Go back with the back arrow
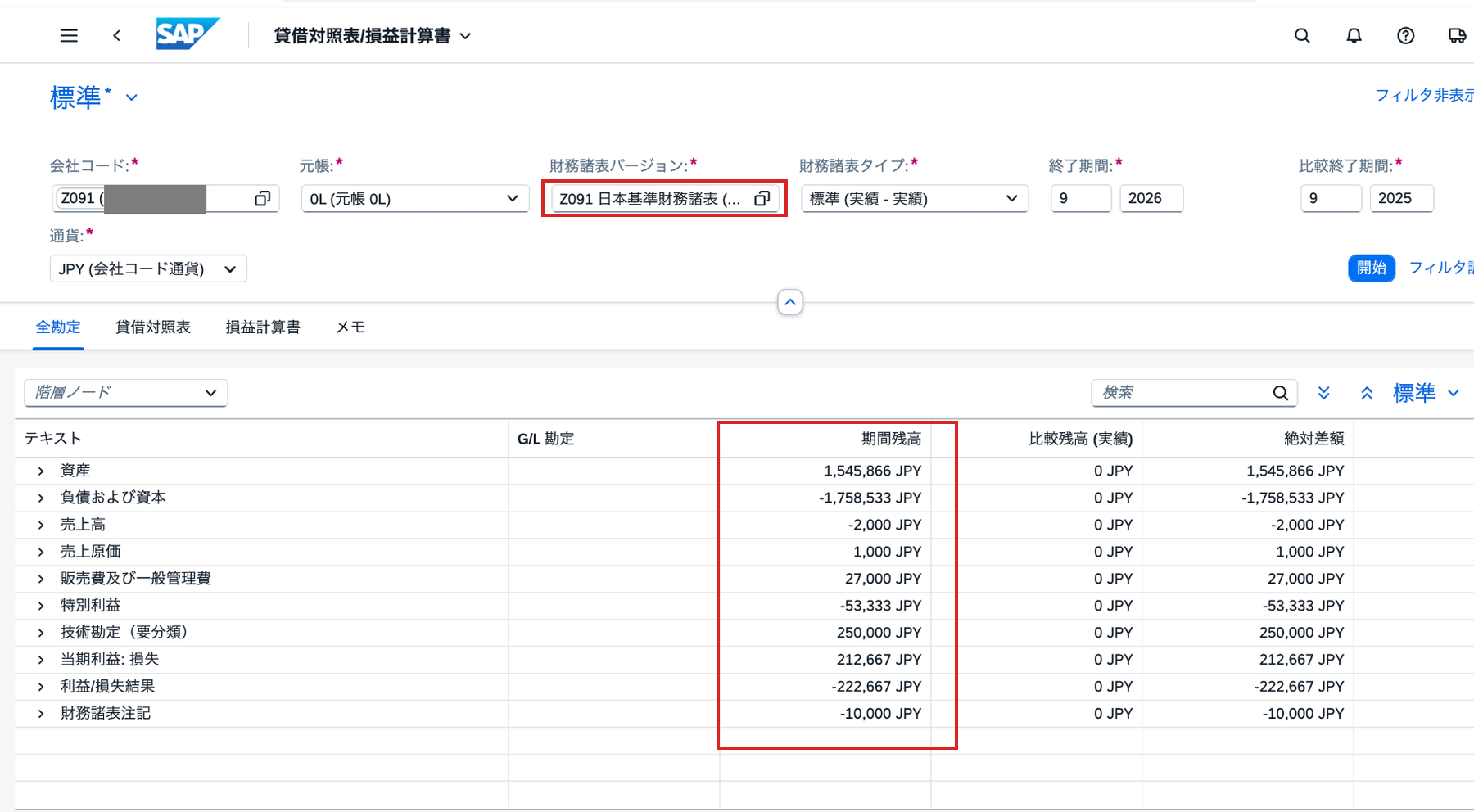This screenshot has height=812, width=1474. (117, 36)
